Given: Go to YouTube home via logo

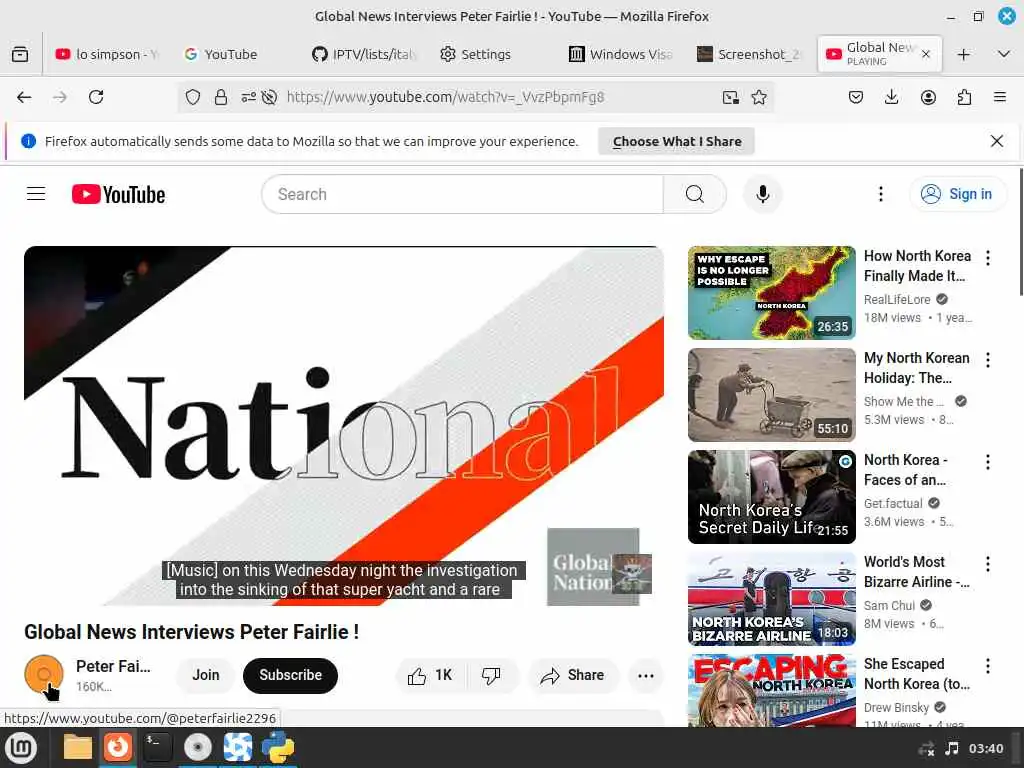Looking at the screenshot, I should (x=118, y=194).
